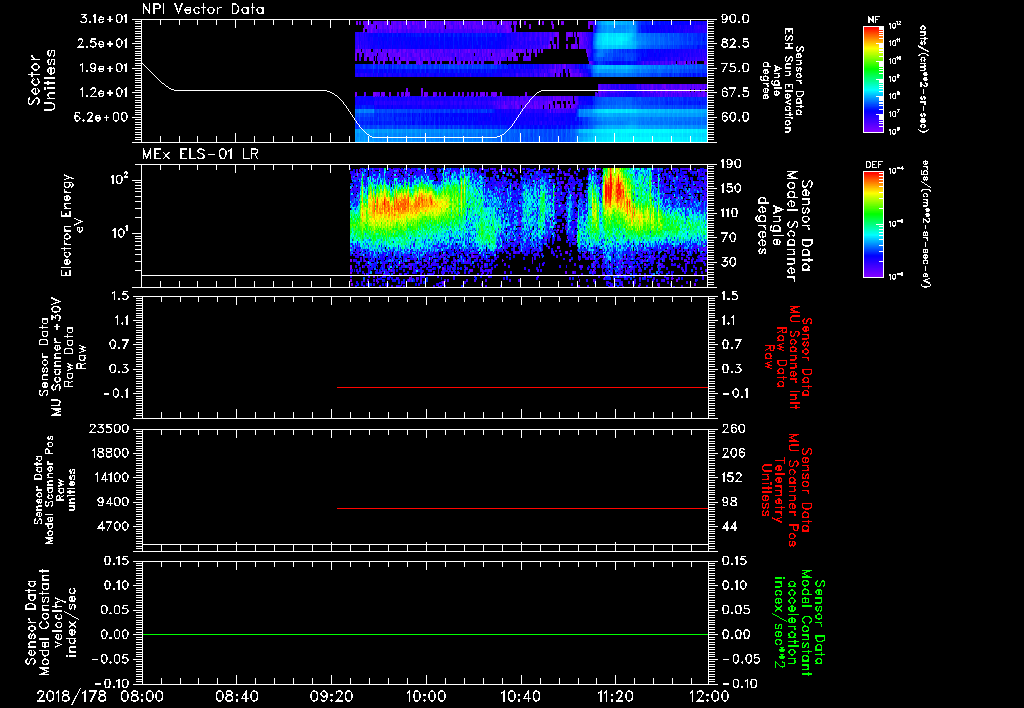
Task: Click the 'Electron Energy eV' axis title
Action: 74,225
